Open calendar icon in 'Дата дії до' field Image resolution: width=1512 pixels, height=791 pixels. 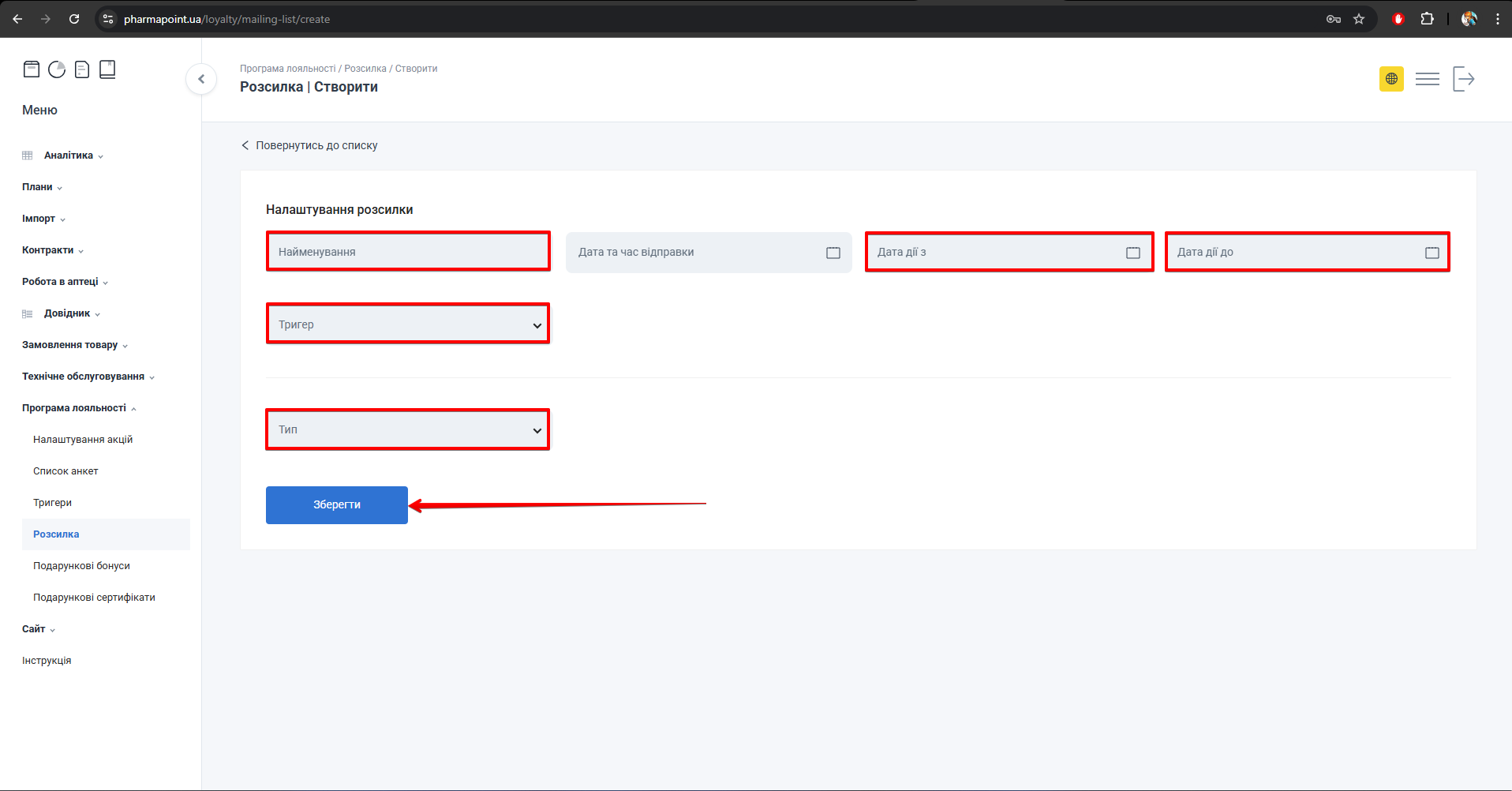[x=1432, y=253]
